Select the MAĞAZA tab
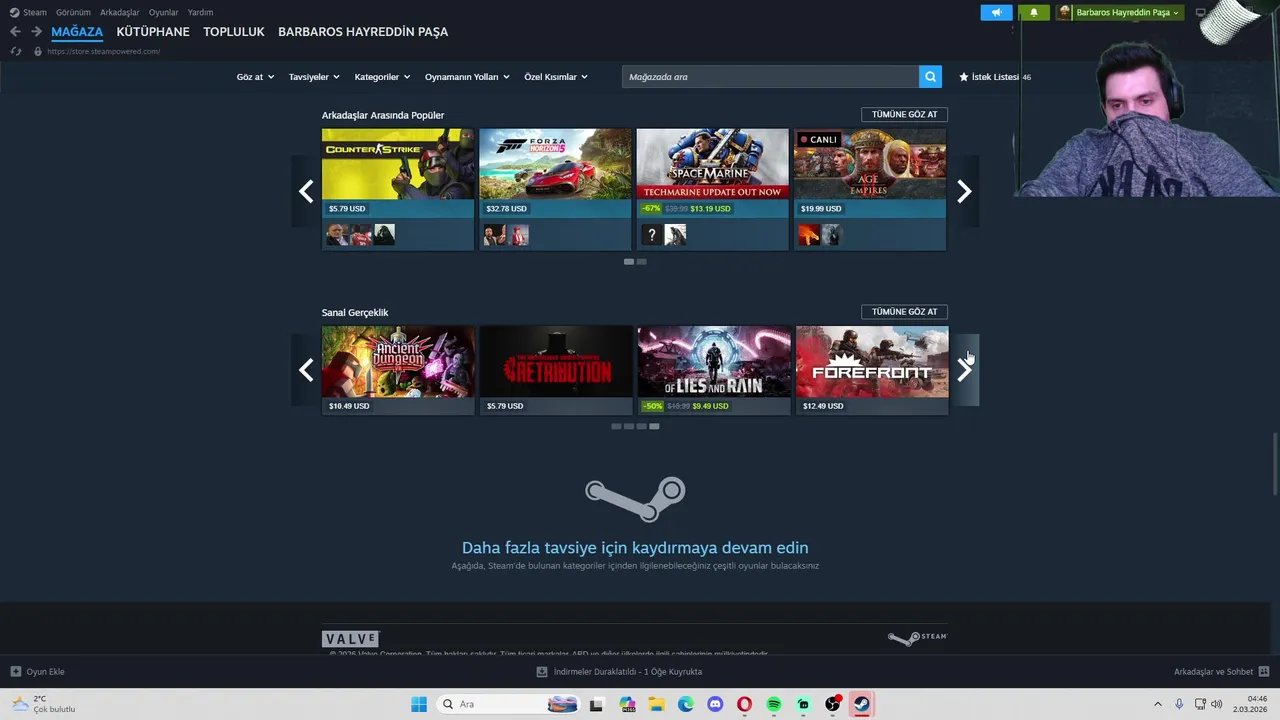 pos(77,32)
